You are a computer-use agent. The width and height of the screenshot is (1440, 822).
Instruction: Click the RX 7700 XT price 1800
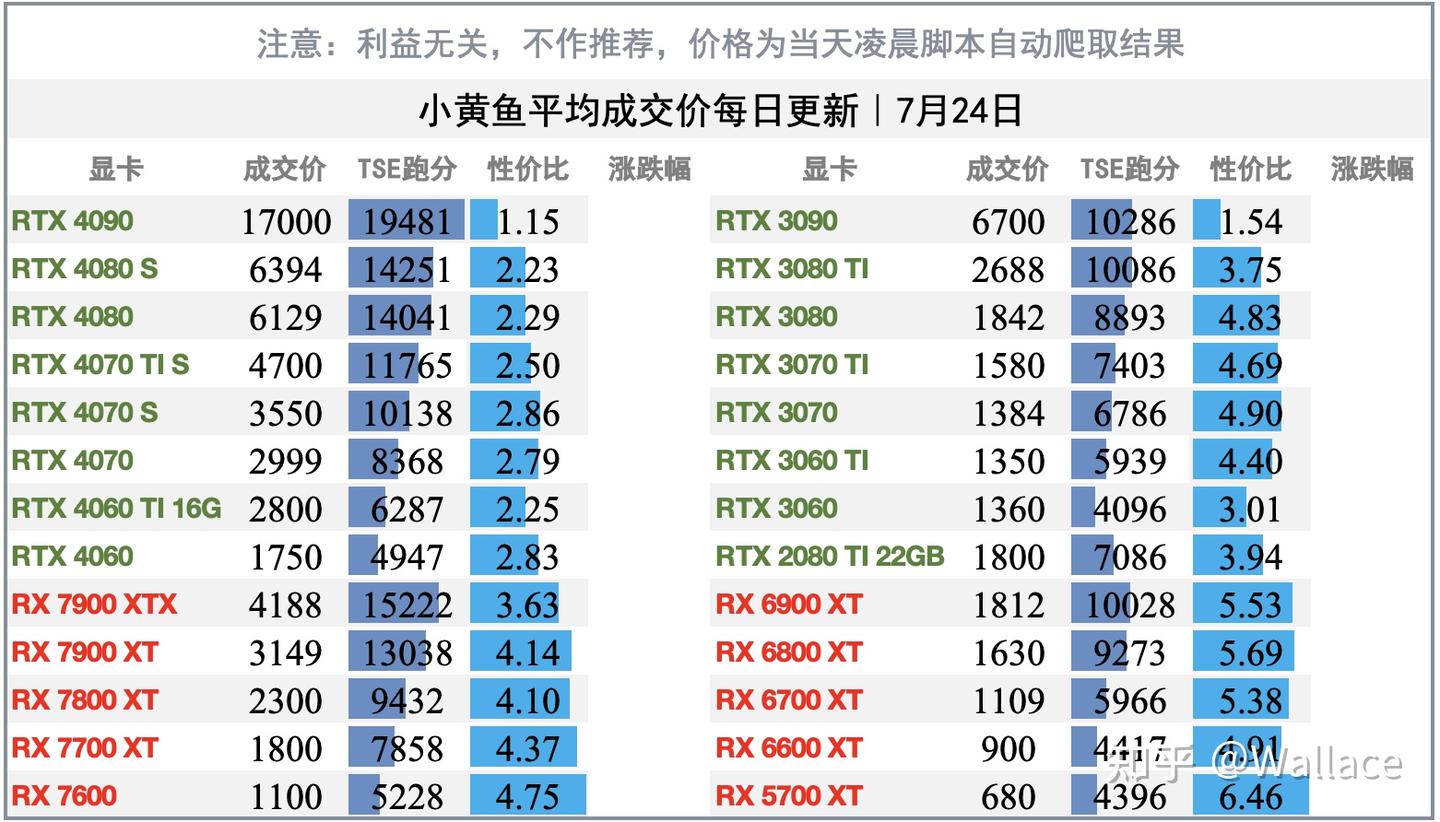coord(286,750)
